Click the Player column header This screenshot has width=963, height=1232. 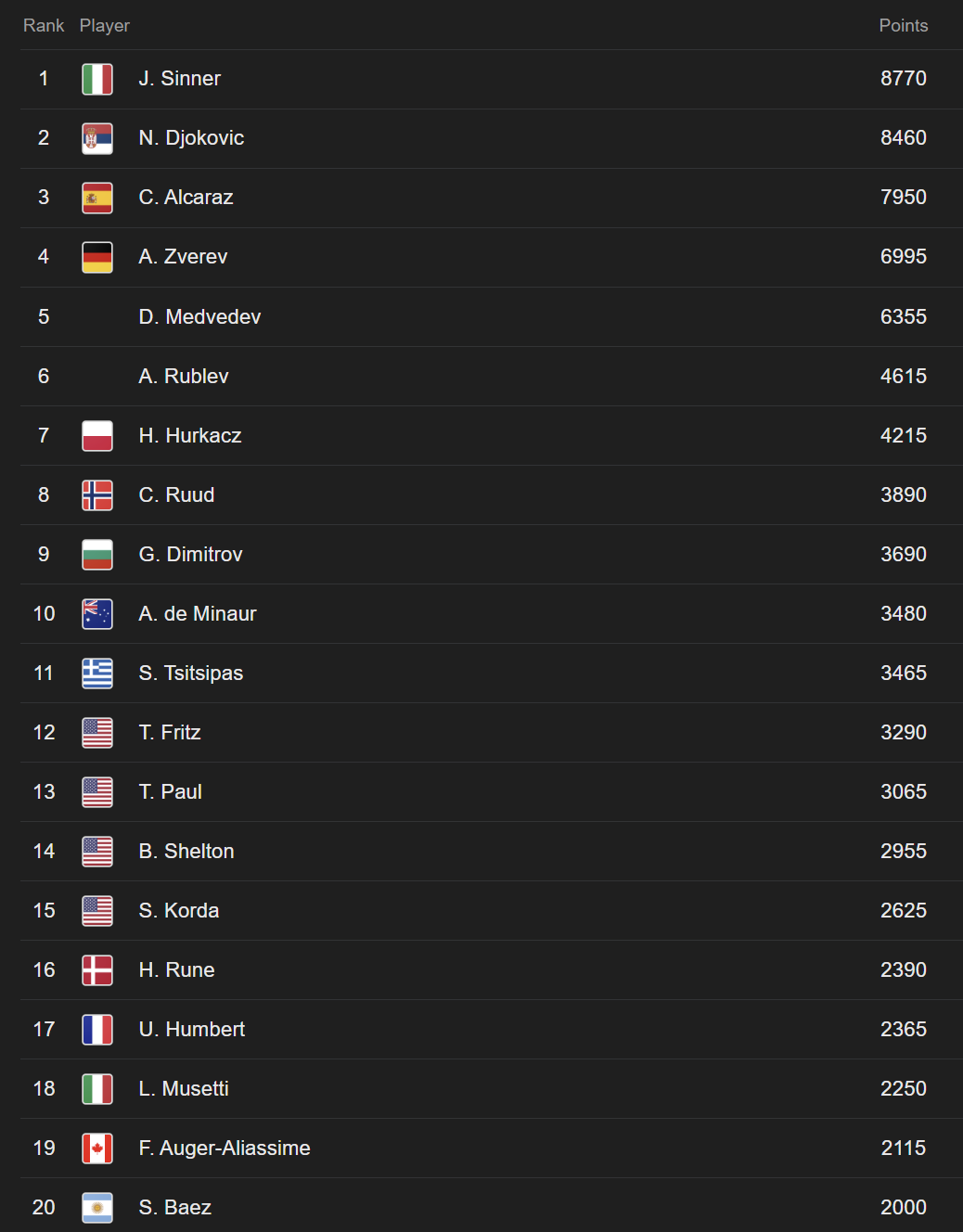coord(105,25)
